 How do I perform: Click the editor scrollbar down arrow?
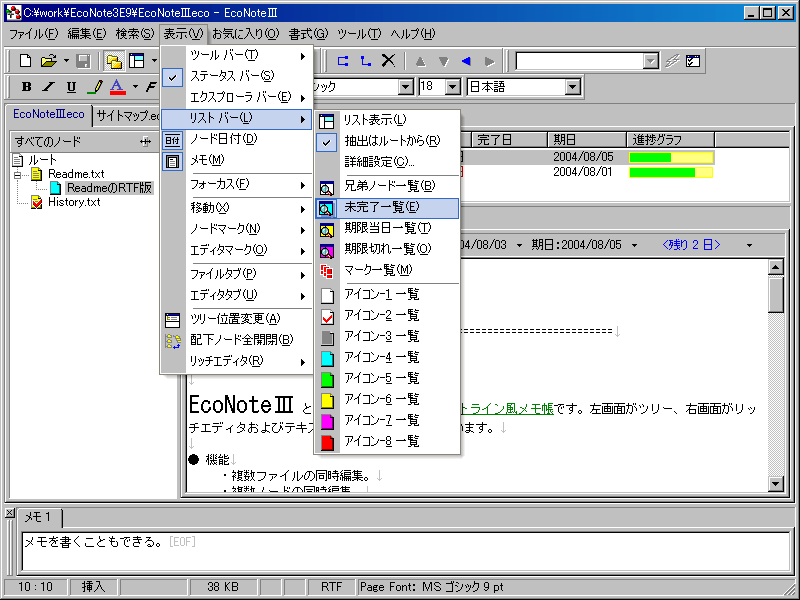[x=776, y=483]
